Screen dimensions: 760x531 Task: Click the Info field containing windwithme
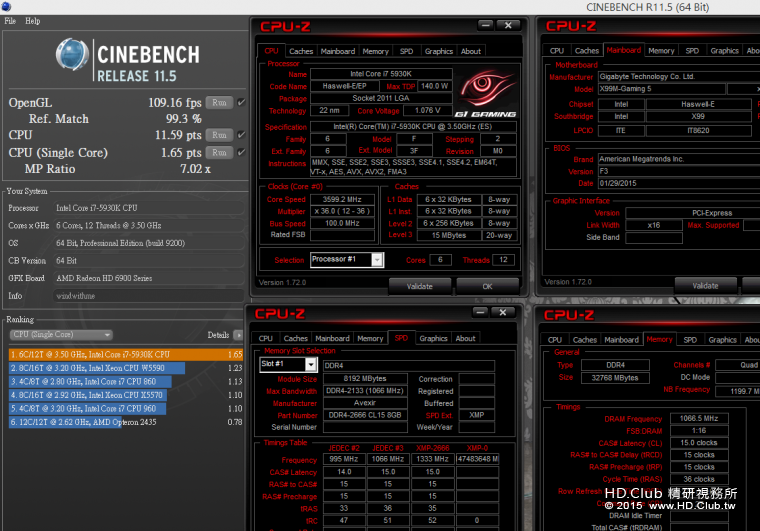pos(148,296)
